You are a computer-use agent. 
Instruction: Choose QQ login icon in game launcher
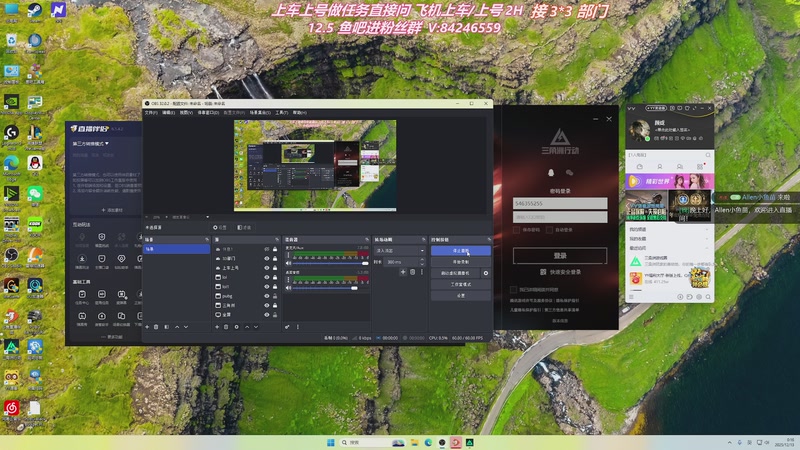tap(551, 173)
